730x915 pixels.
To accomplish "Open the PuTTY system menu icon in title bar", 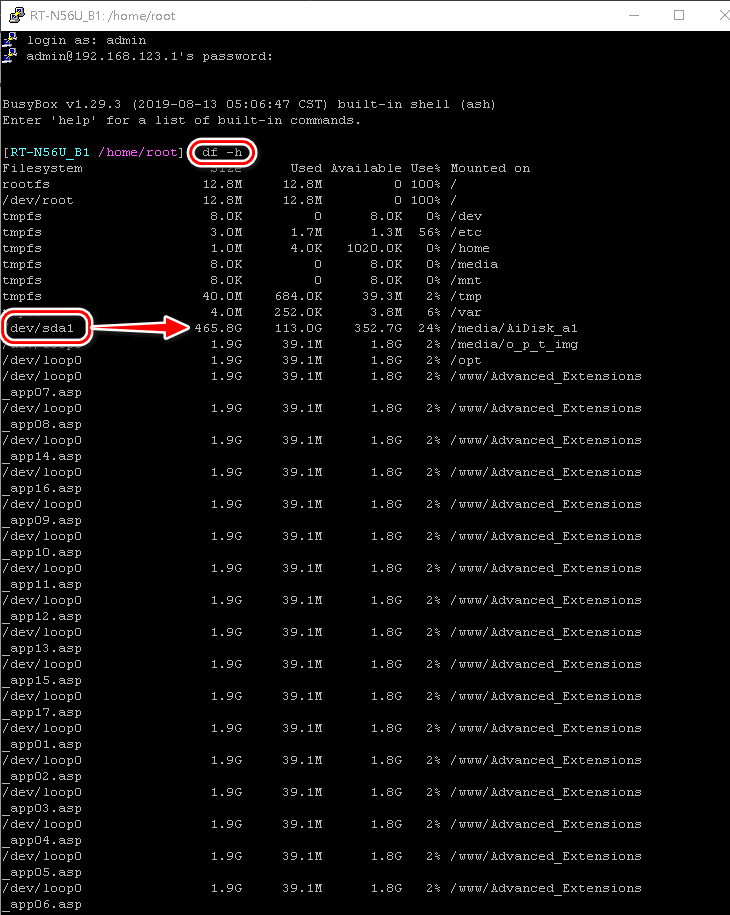I will (x=17, y=15).
